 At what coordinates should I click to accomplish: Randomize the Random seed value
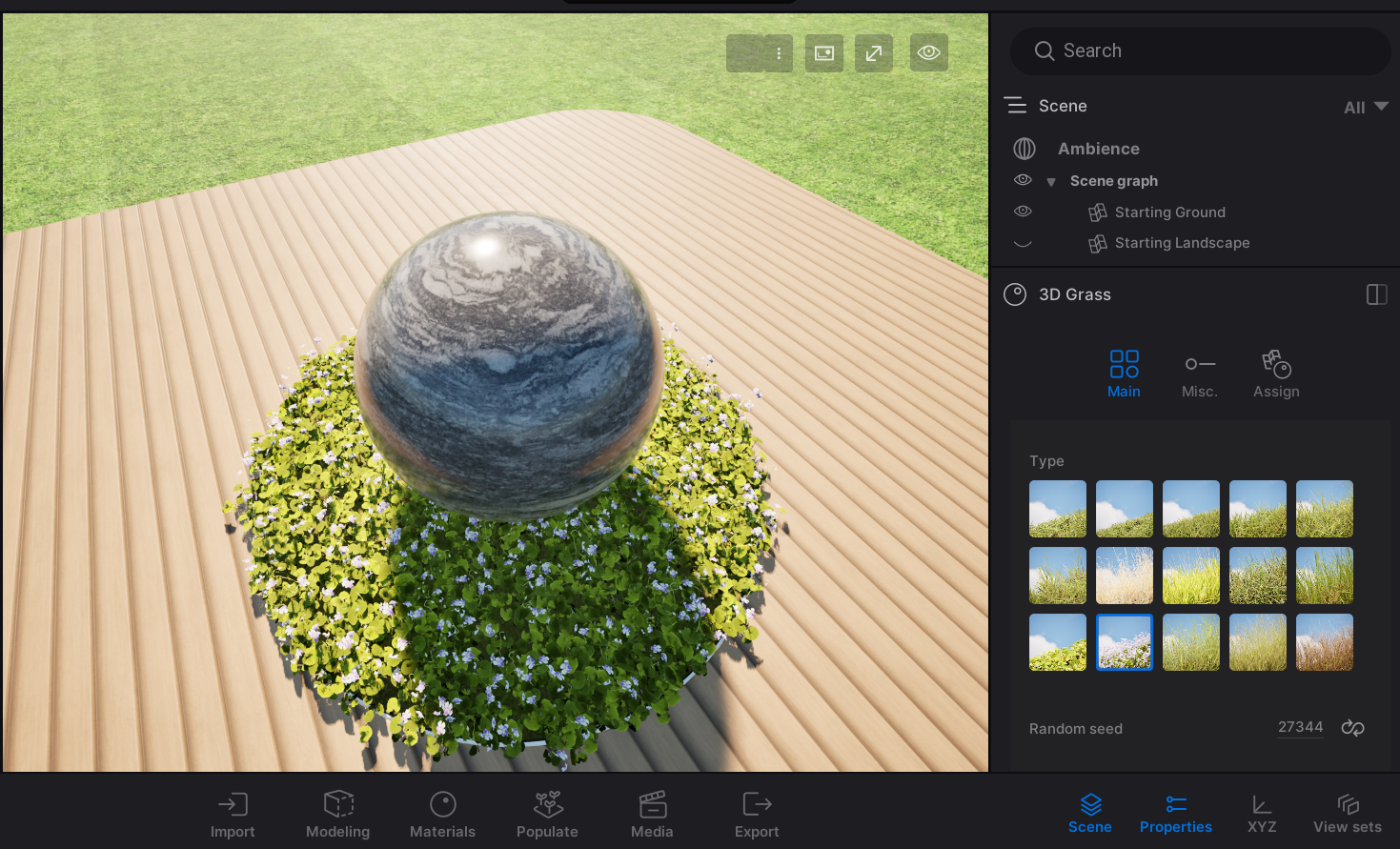1352,728
